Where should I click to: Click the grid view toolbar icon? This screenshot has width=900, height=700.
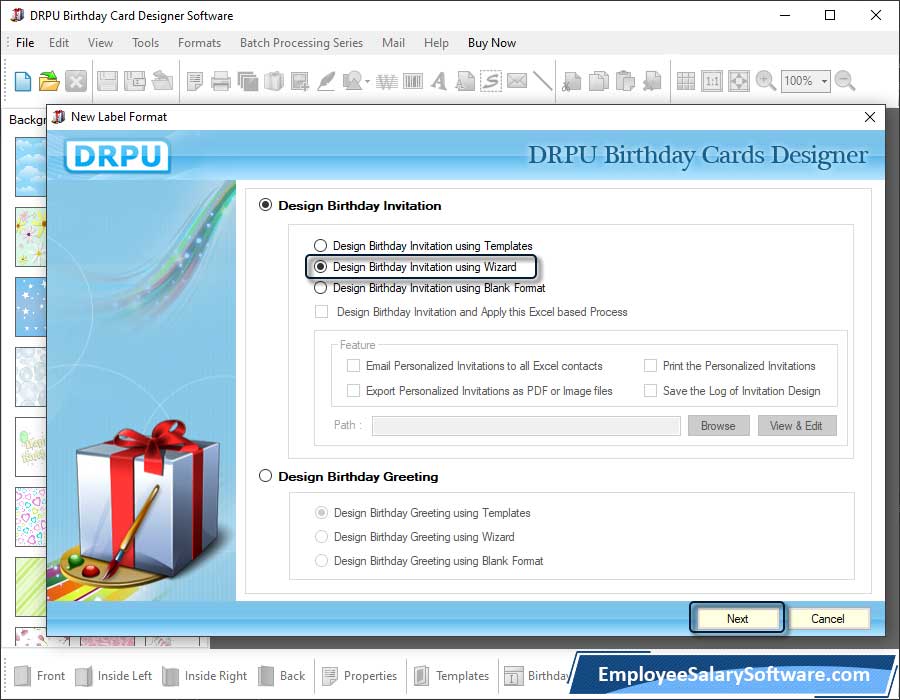(x=686, y=81)
